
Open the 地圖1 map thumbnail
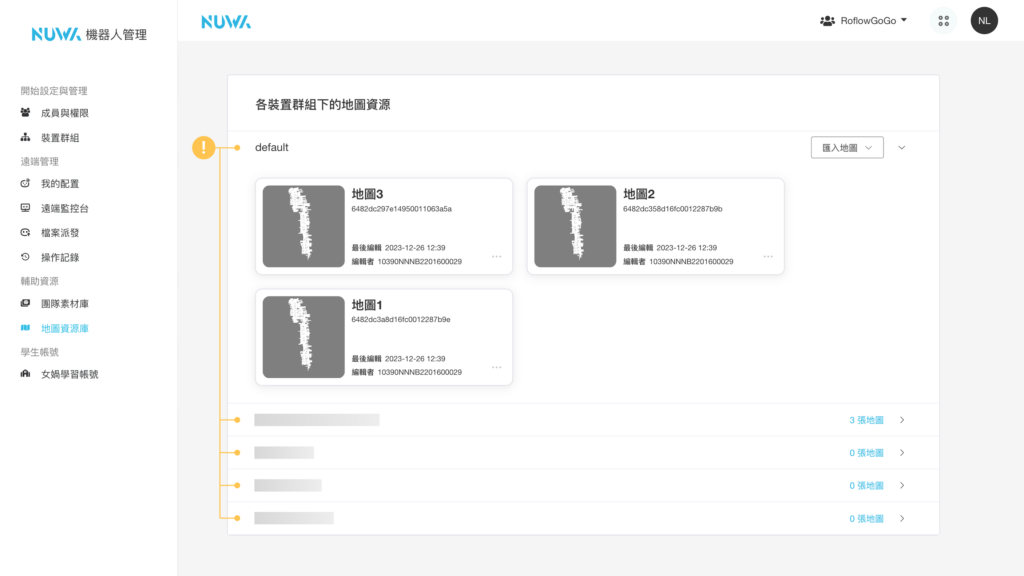[304, 337]
